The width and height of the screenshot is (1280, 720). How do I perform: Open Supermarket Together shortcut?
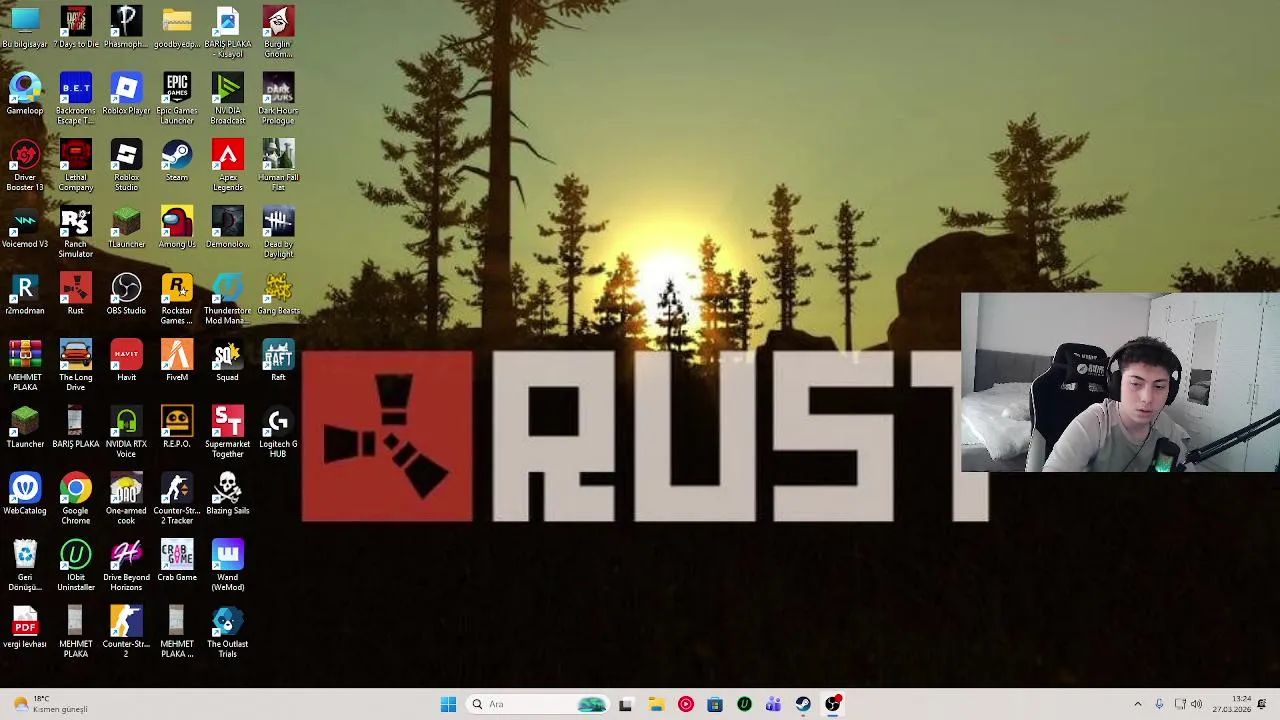(228, 433)
